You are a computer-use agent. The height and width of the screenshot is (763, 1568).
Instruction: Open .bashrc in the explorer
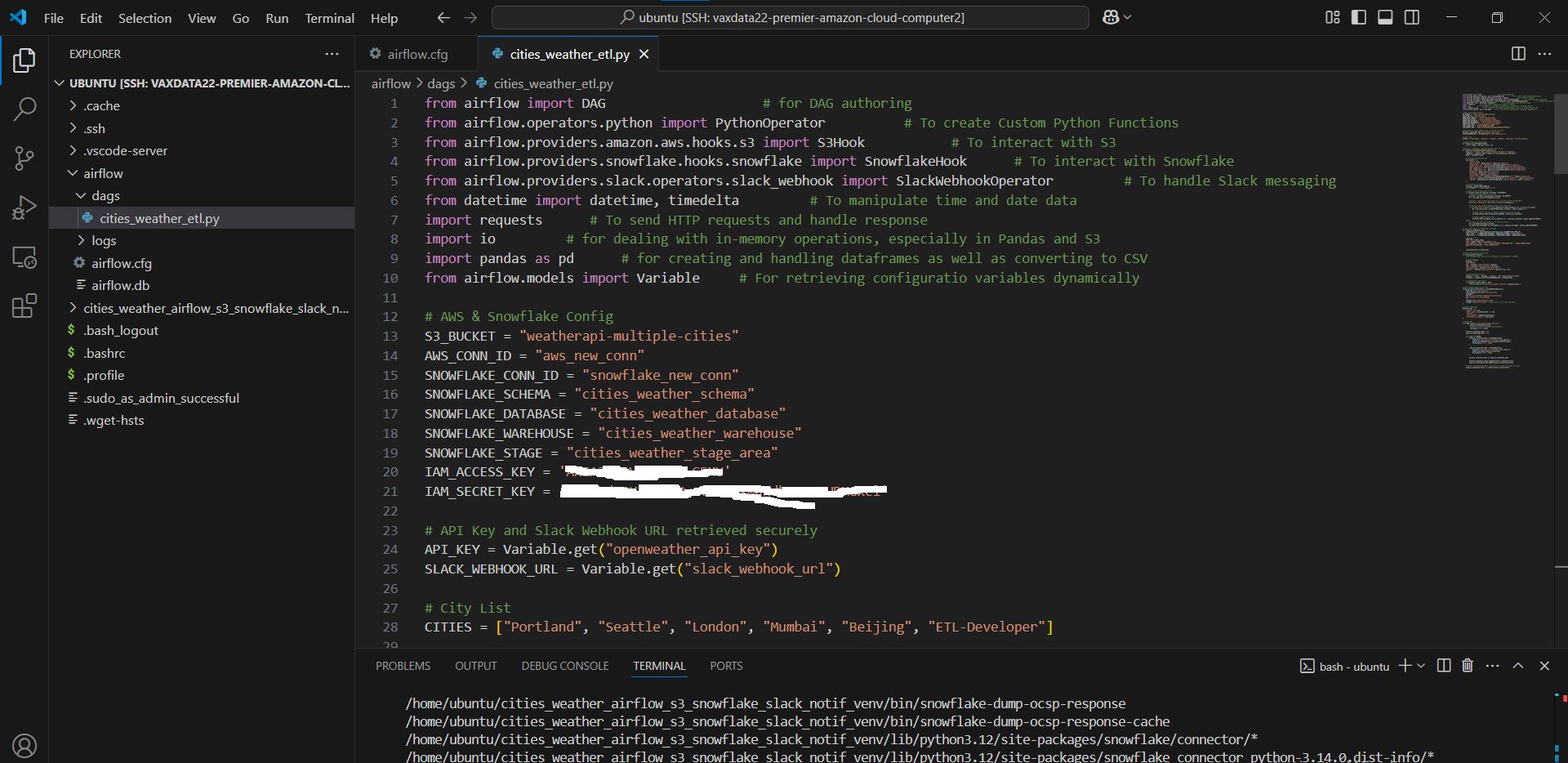pyautogui.click(x=202, y=353)
